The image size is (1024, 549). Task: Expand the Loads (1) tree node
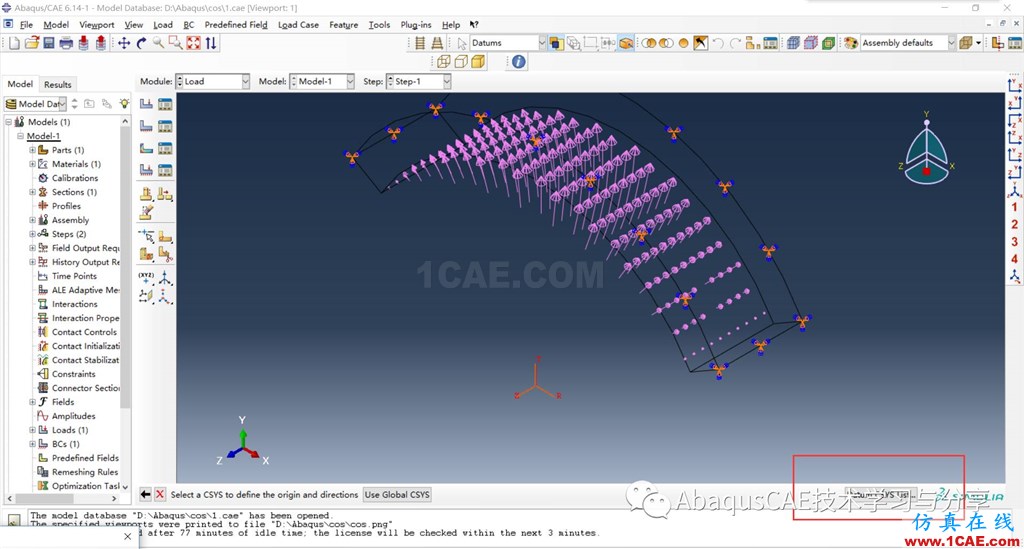tap(32, 430)
